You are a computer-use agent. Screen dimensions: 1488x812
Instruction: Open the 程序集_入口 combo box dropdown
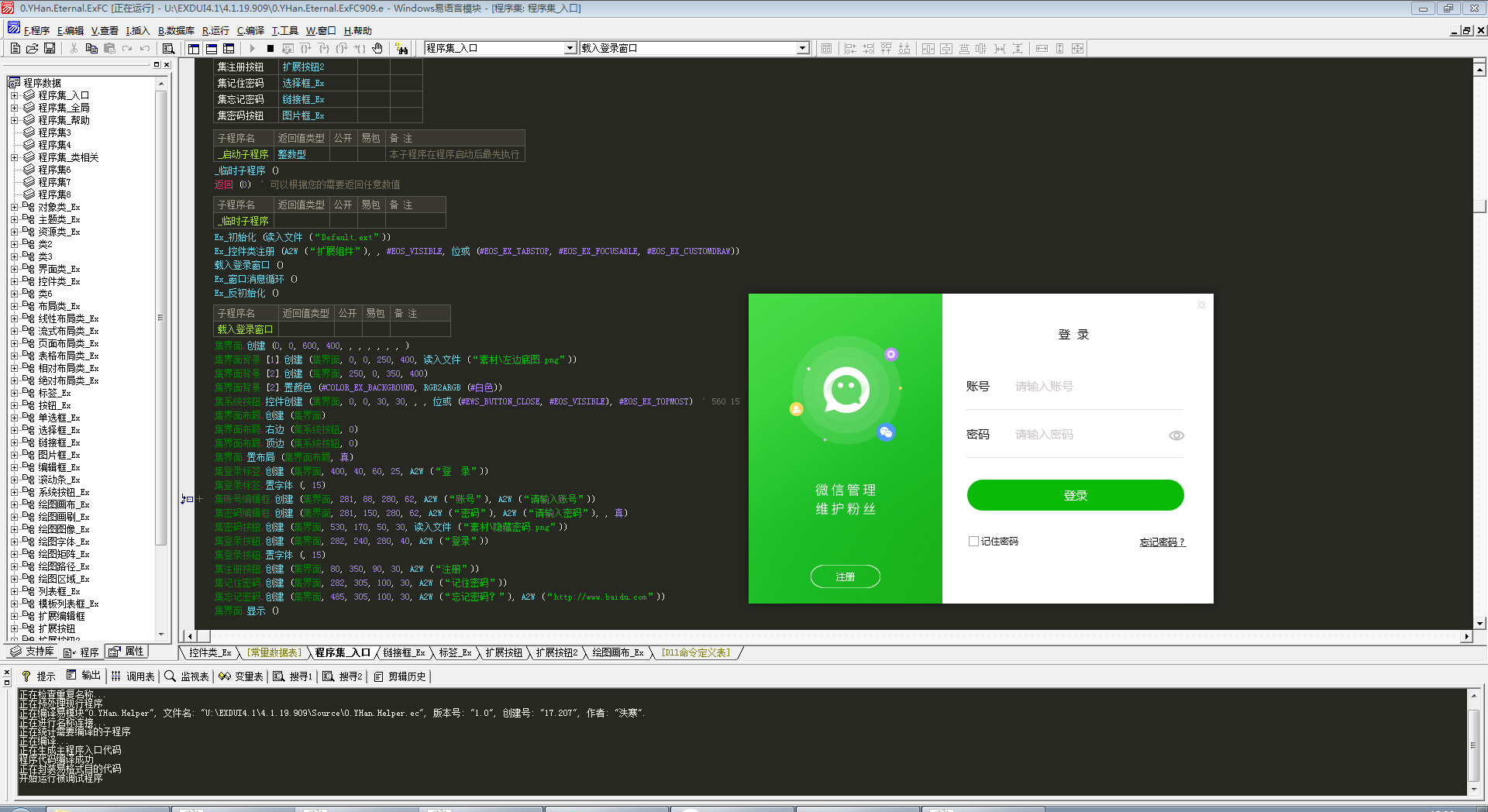570,48
